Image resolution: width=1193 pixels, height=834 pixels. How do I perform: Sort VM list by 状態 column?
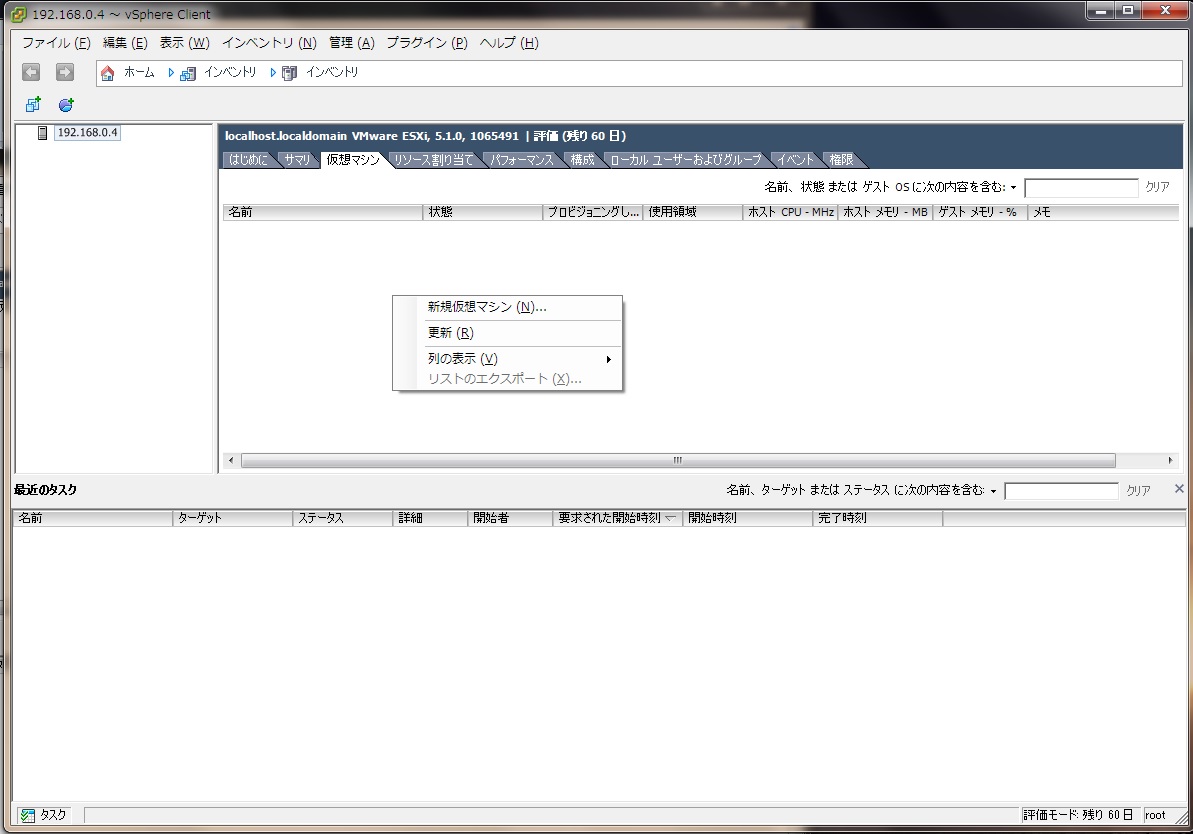[482, 212]
